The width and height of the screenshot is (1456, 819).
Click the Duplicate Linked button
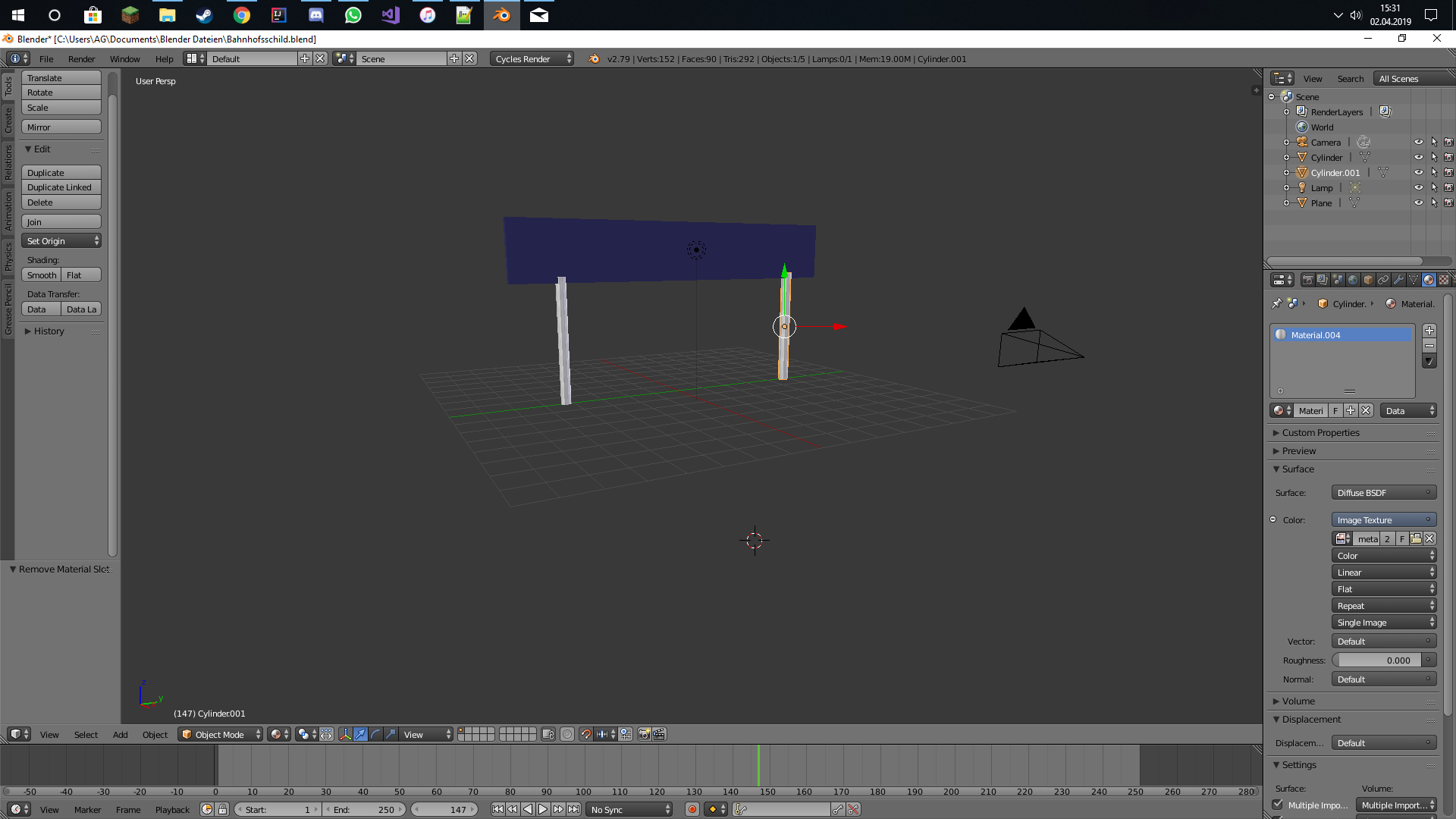click(61, 187)
